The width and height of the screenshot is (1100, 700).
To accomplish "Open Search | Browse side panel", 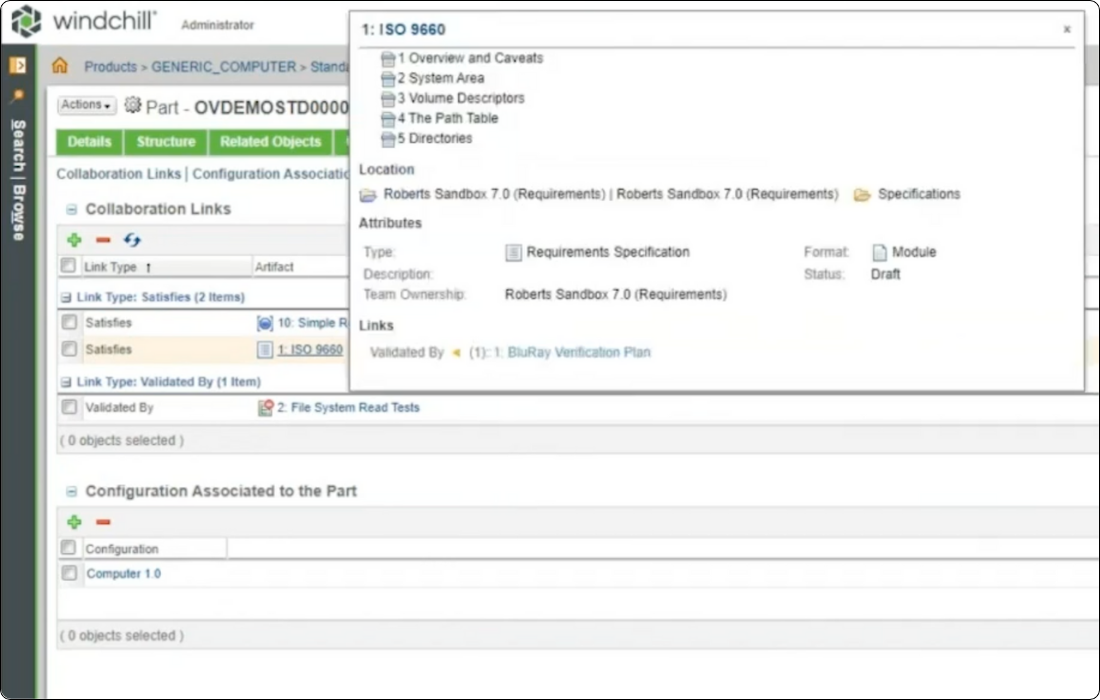I will [x=19, y=180].
